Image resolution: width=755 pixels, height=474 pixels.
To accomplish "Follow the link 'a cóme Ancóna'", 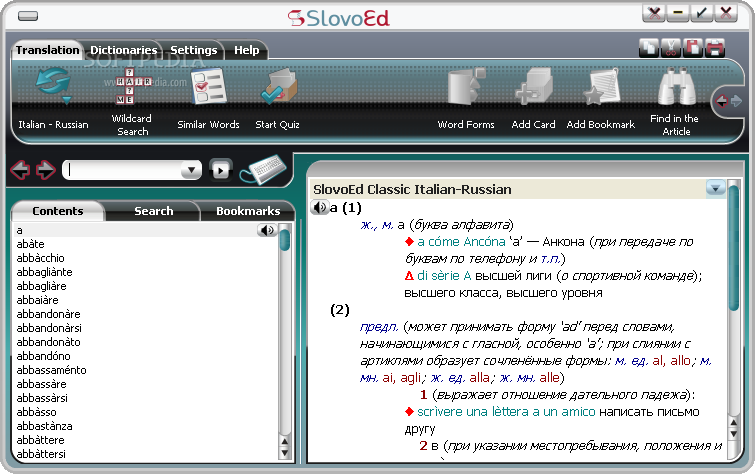I will pyautogui.click(x=461, y=242).
